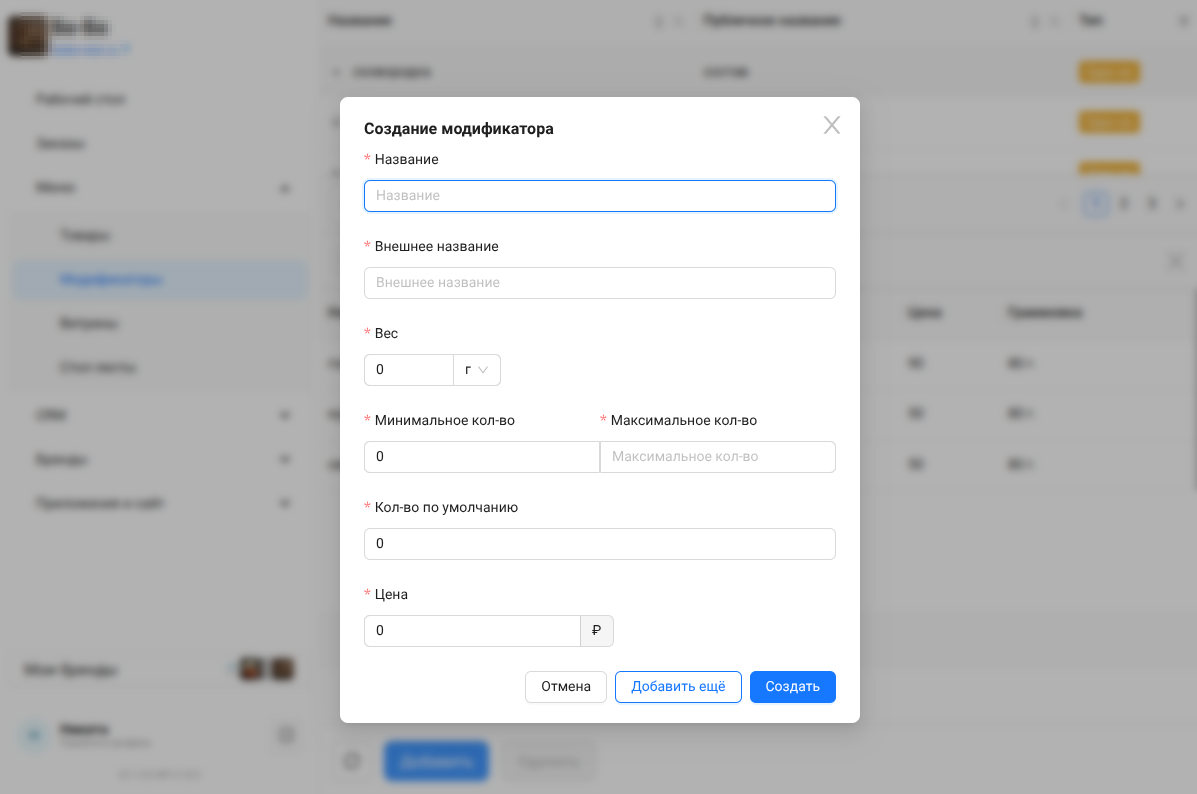
Task: Click the Цена number input
Action: 472,631
